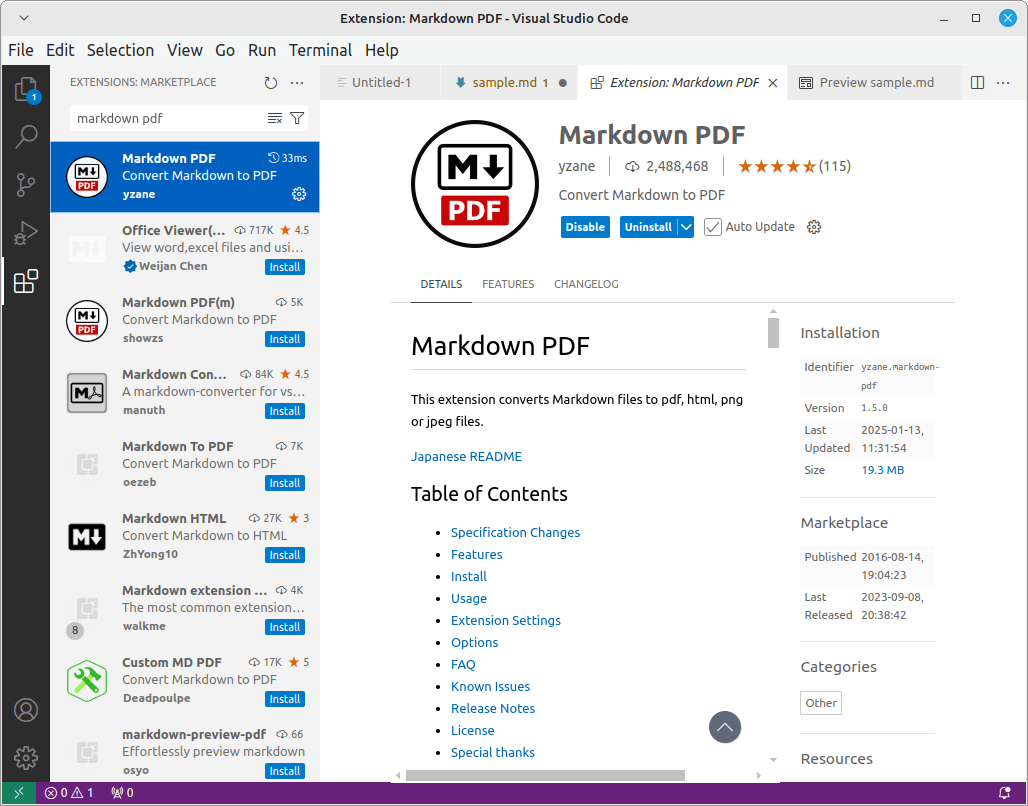
Task: Open the Search view icon
Action: point(26,136)
